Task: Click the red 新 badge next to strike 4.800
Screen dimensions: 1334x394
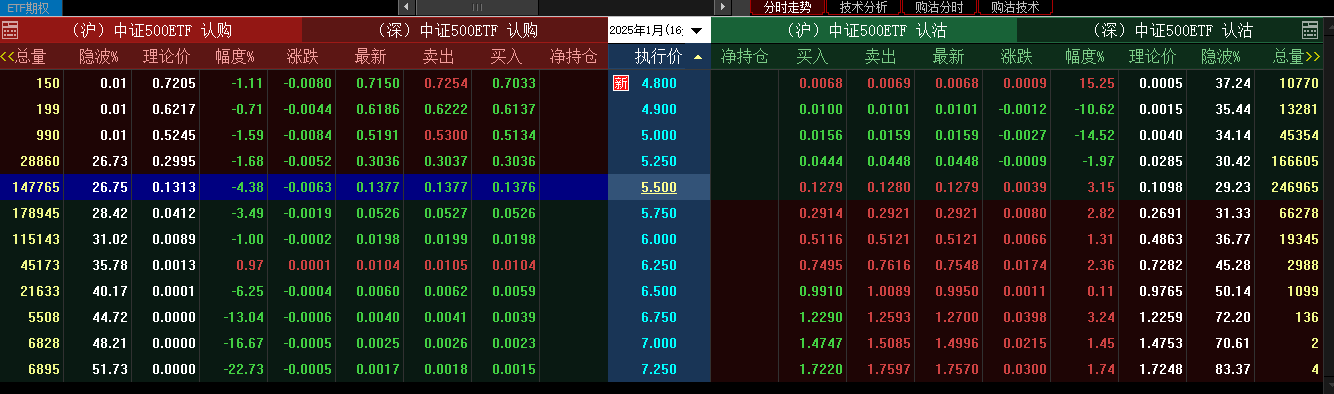Action: pos(620,83)
